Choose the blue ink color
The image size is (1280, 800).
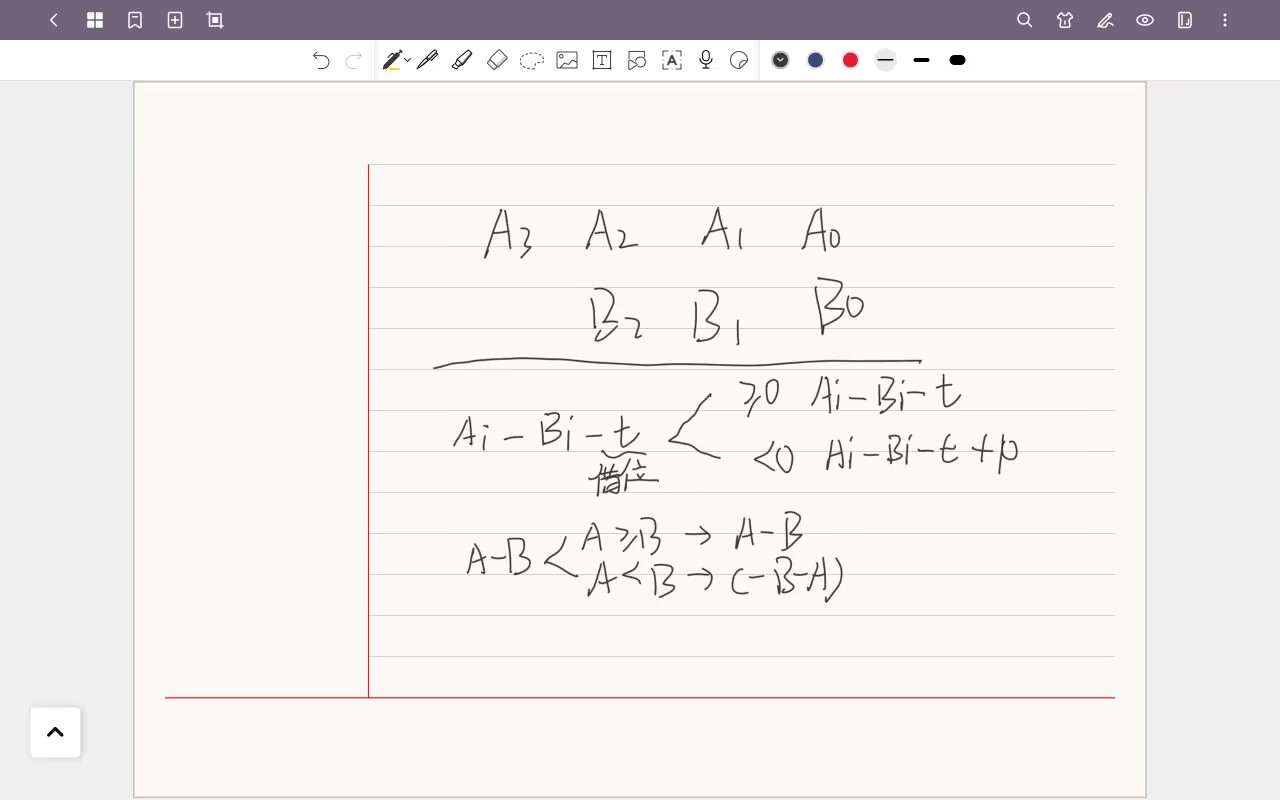click(x=816, y=60)
